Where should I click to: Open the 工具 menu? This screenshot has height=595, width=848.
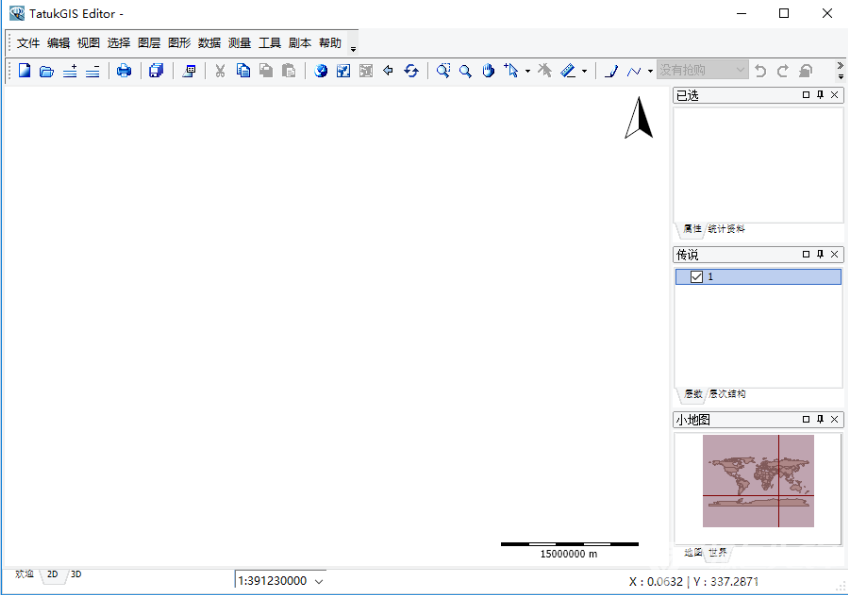[x=270, y=43]
